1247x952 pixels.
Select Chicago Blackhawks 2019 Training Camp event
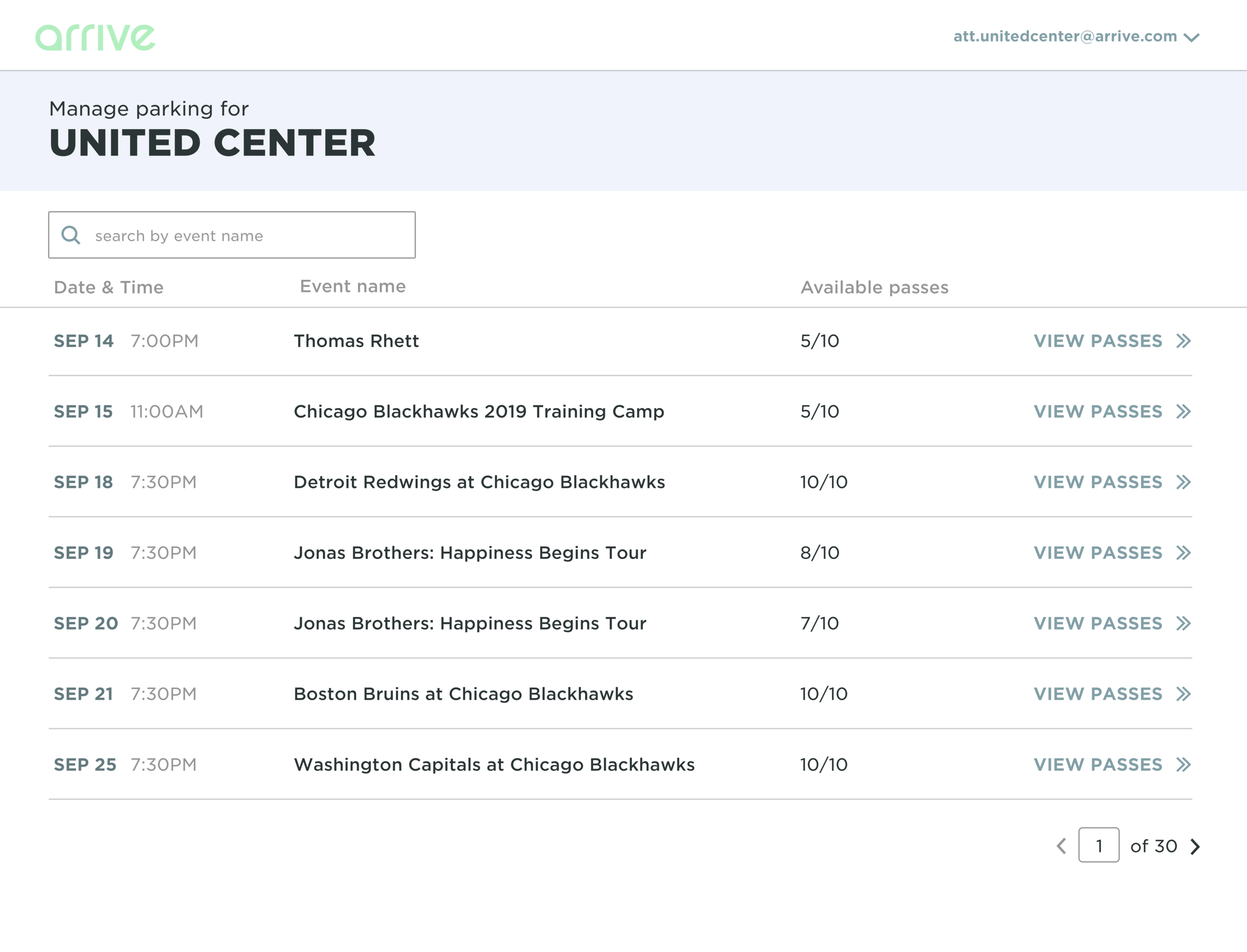[479, 411]
